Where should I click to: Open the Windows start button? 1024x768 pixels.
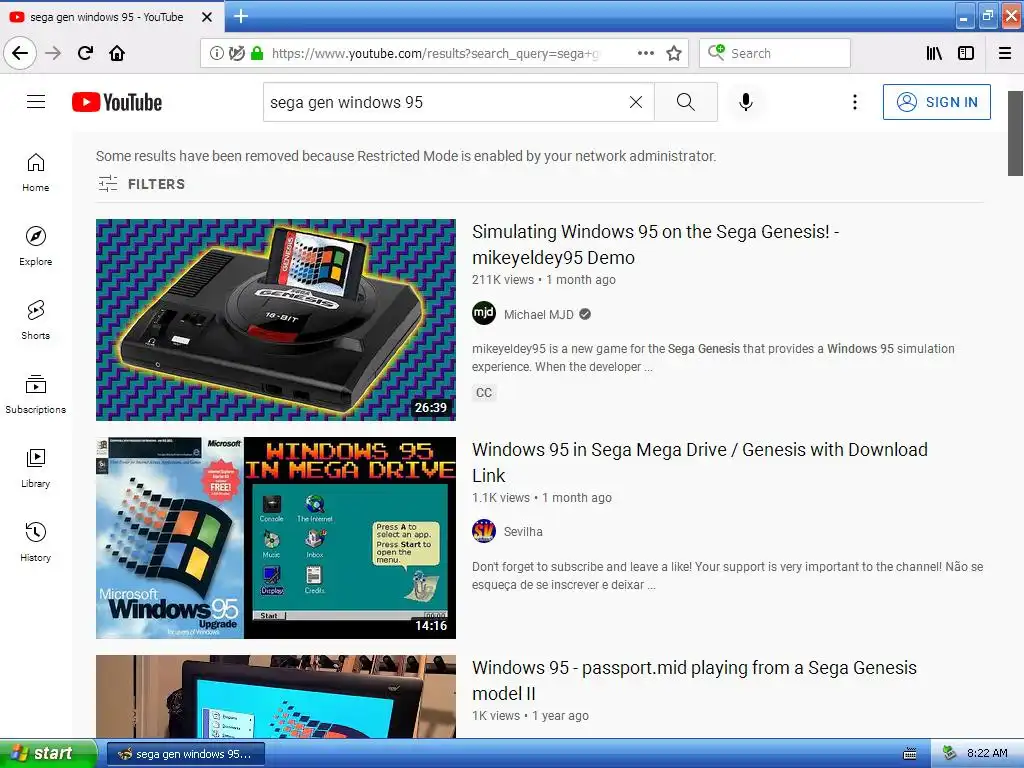(48, 754)
